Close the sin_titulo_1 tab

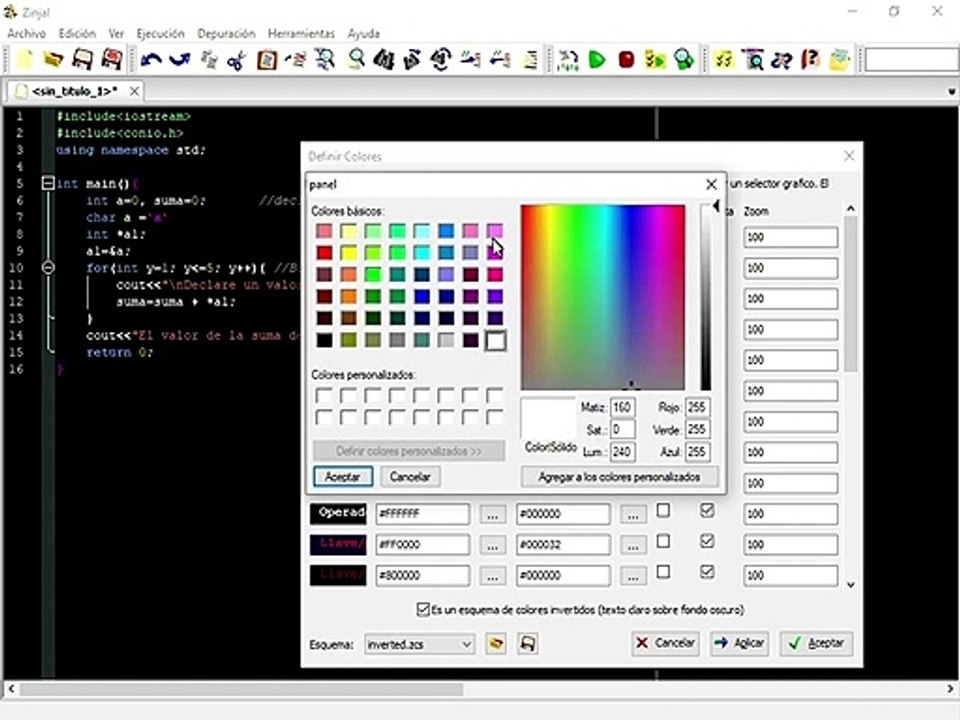(x=134, y=91)
